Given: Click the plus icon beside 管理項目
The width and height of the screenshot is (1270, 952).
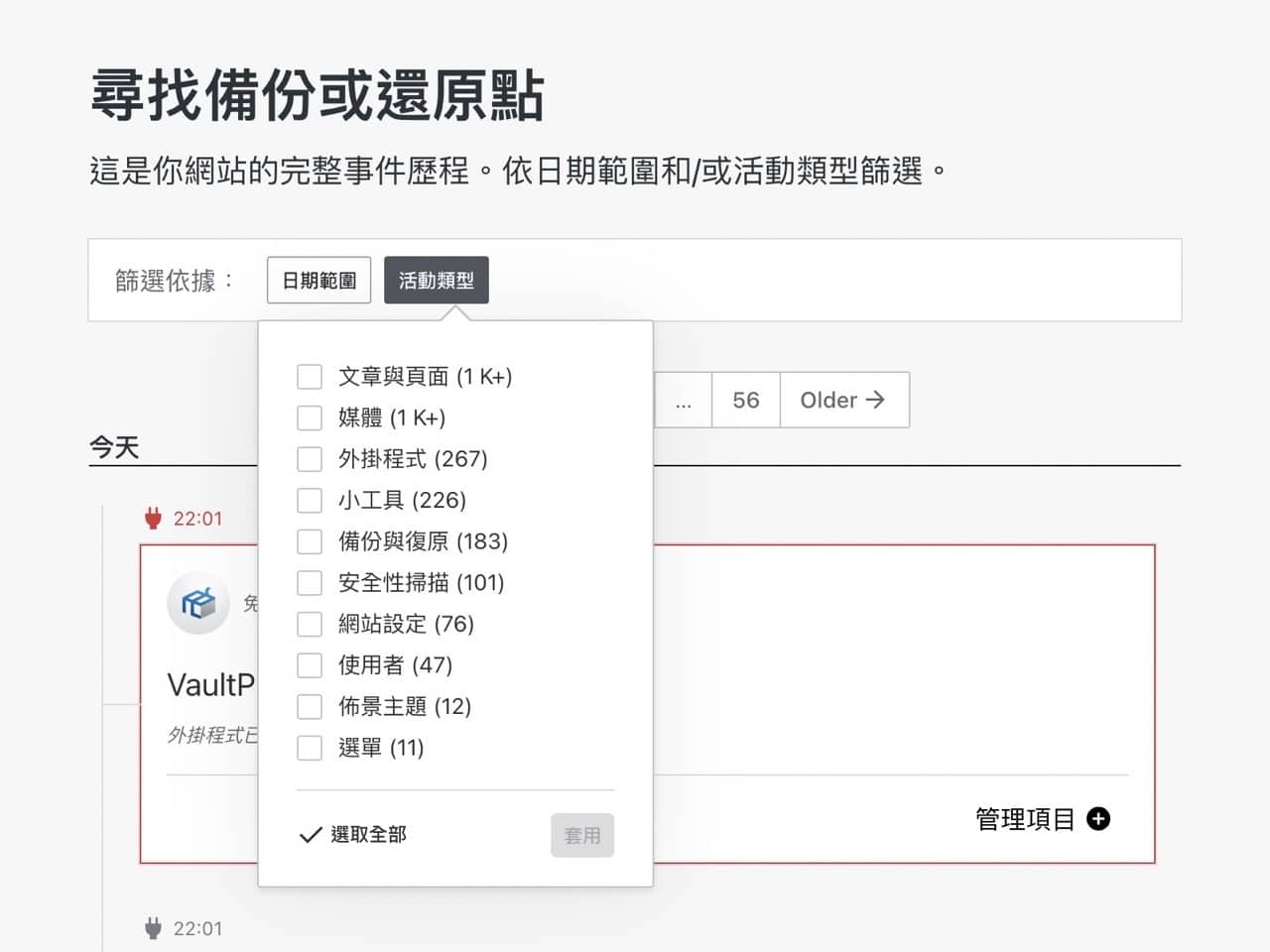Looking at the screenshot, I should [x=1098, y=819].
